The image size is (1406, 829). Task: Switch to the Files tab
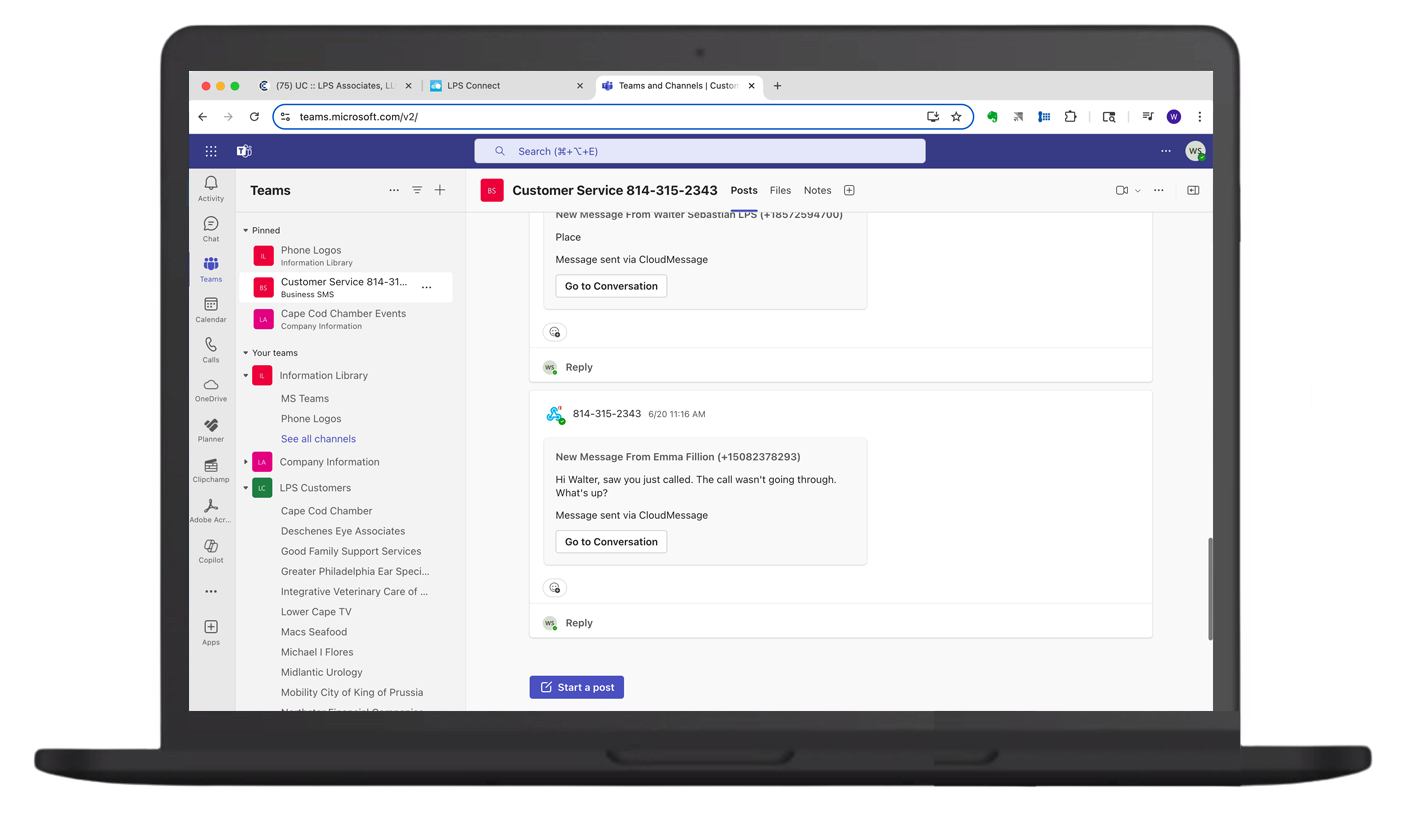click(x=780, y=190)
